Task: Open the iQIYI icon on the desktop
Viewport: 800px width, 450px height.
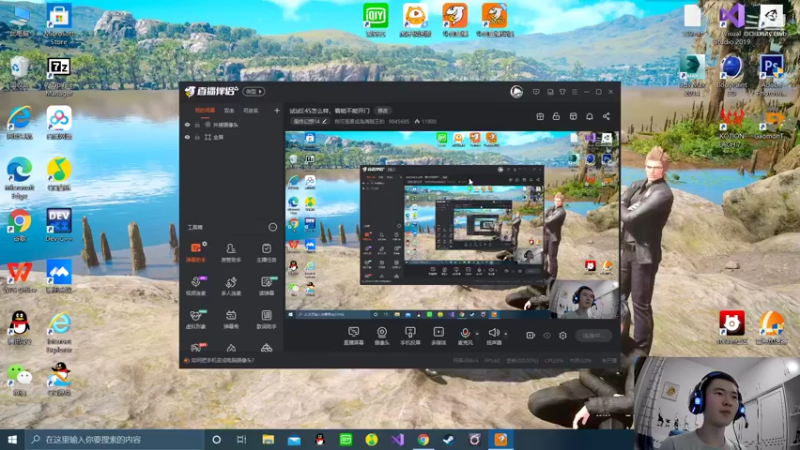Action: click(376, 20)
